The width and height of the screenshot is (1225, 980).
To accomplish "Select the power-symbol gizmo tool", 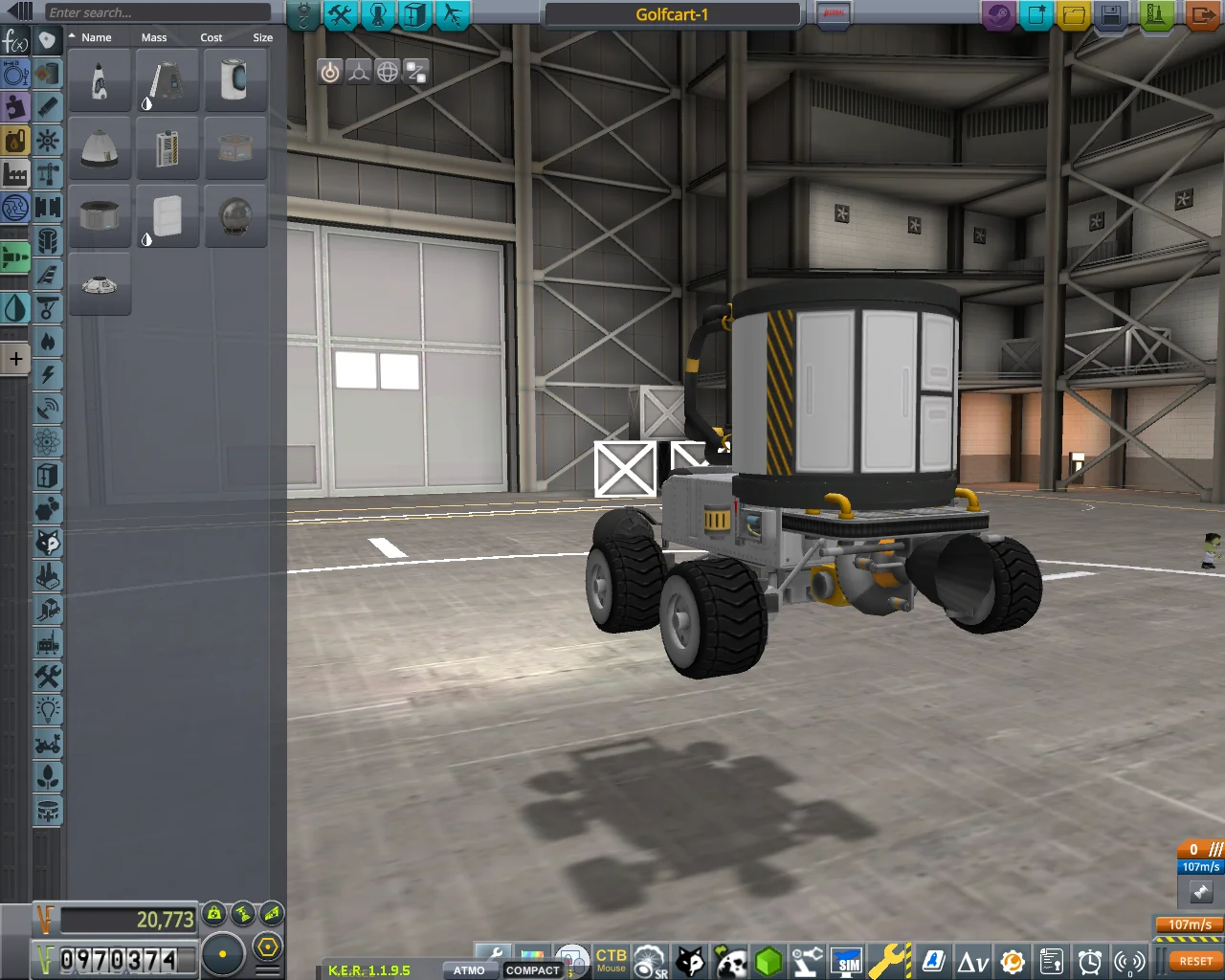I will (329, 72).
